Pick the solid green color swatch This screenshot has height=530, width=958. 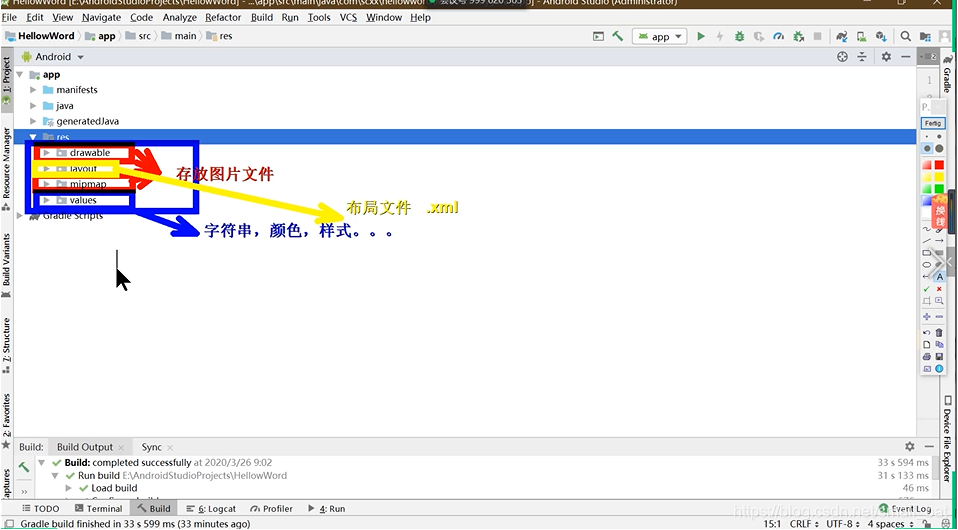point(940,188)
